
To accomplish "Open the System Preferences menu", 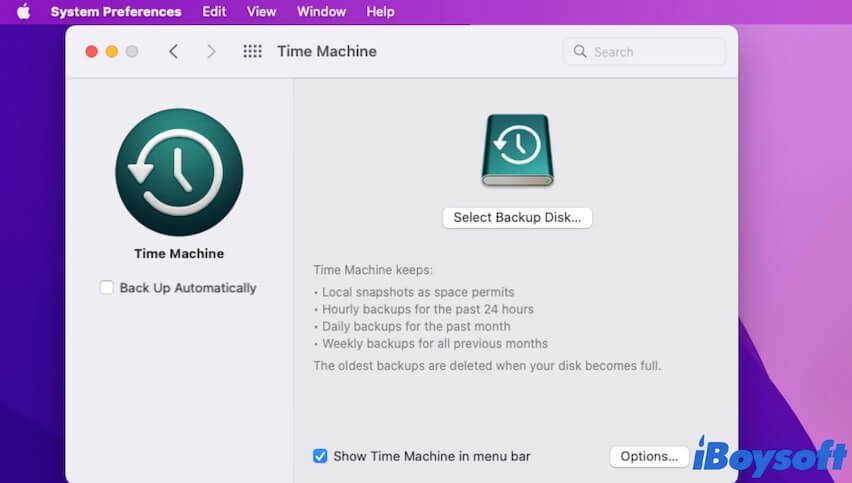I will [116, 12].
